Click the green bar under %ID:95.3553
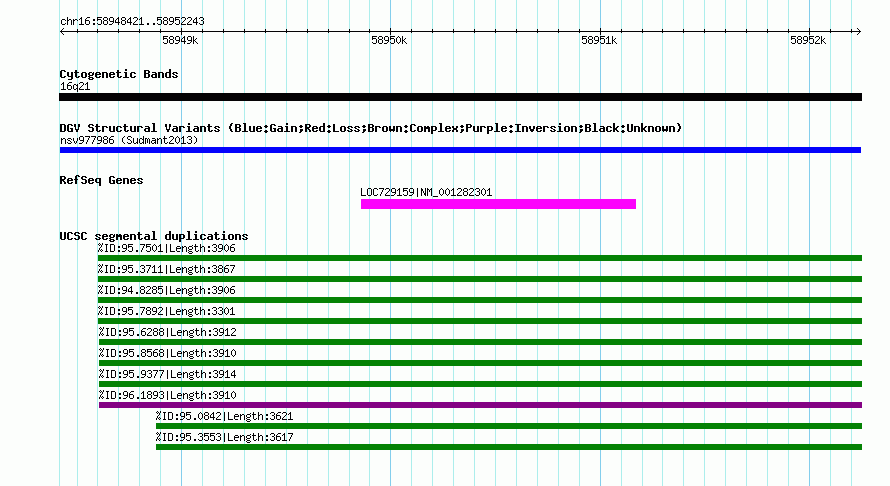The image size is (890, 486). pos(509,447)
